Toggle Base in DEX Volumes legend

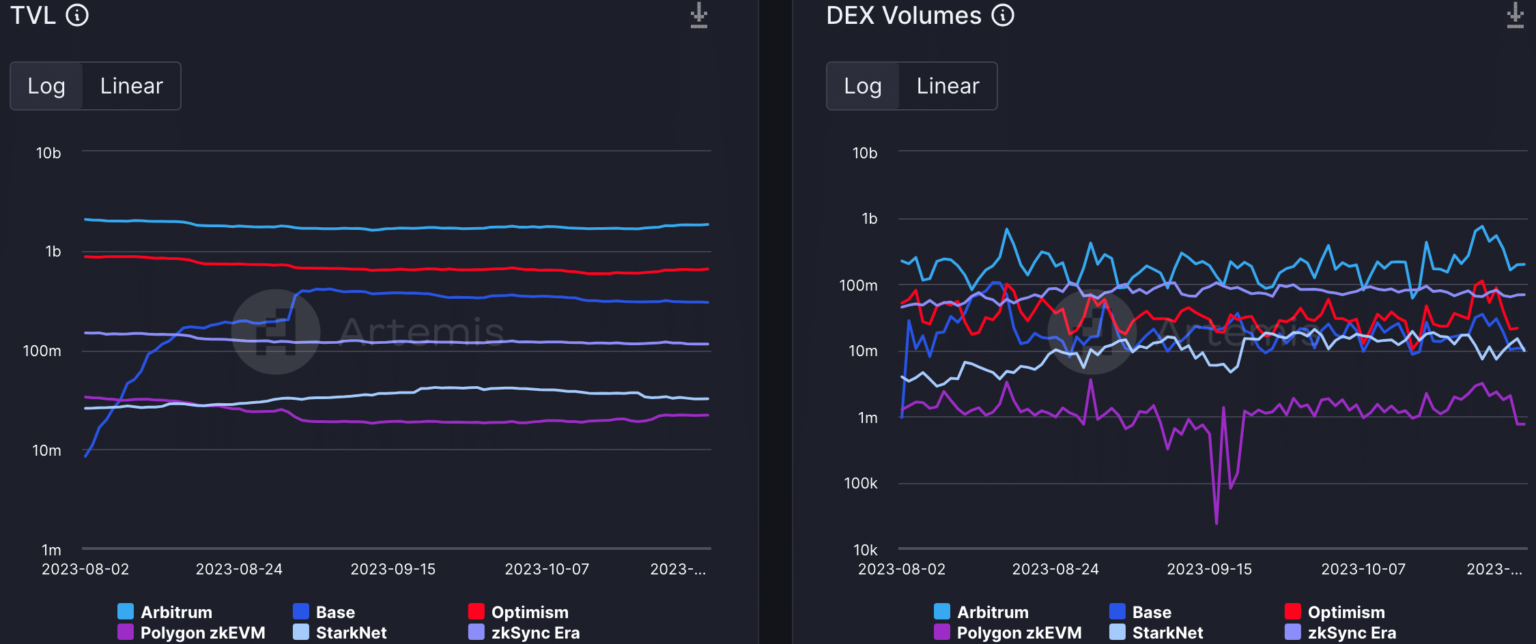click(x=1150, y=612)
